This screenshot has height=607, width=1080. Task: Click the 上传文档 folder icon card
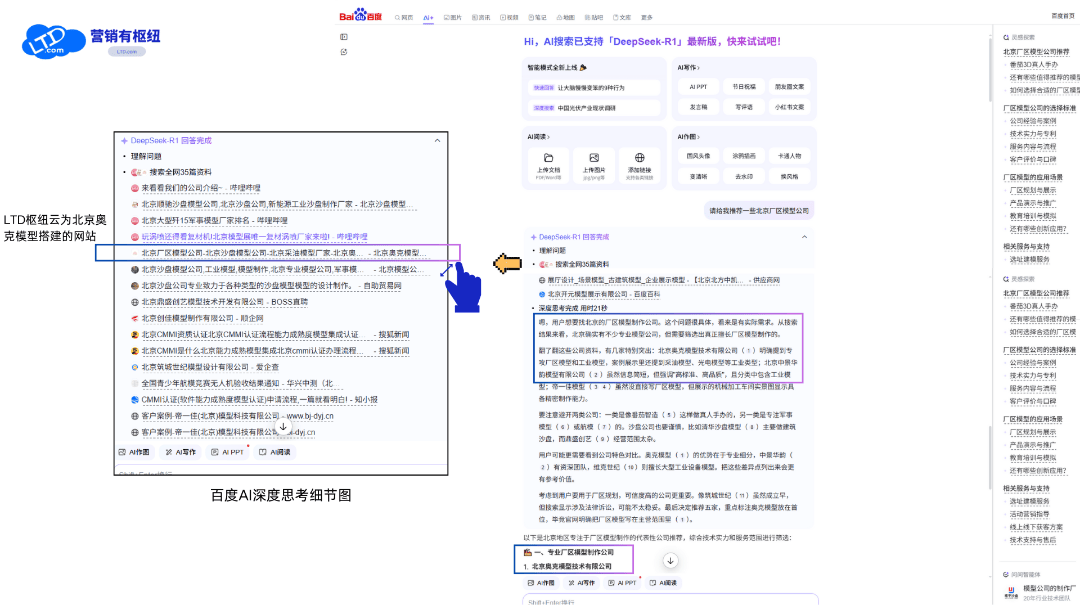coord(548,166)
